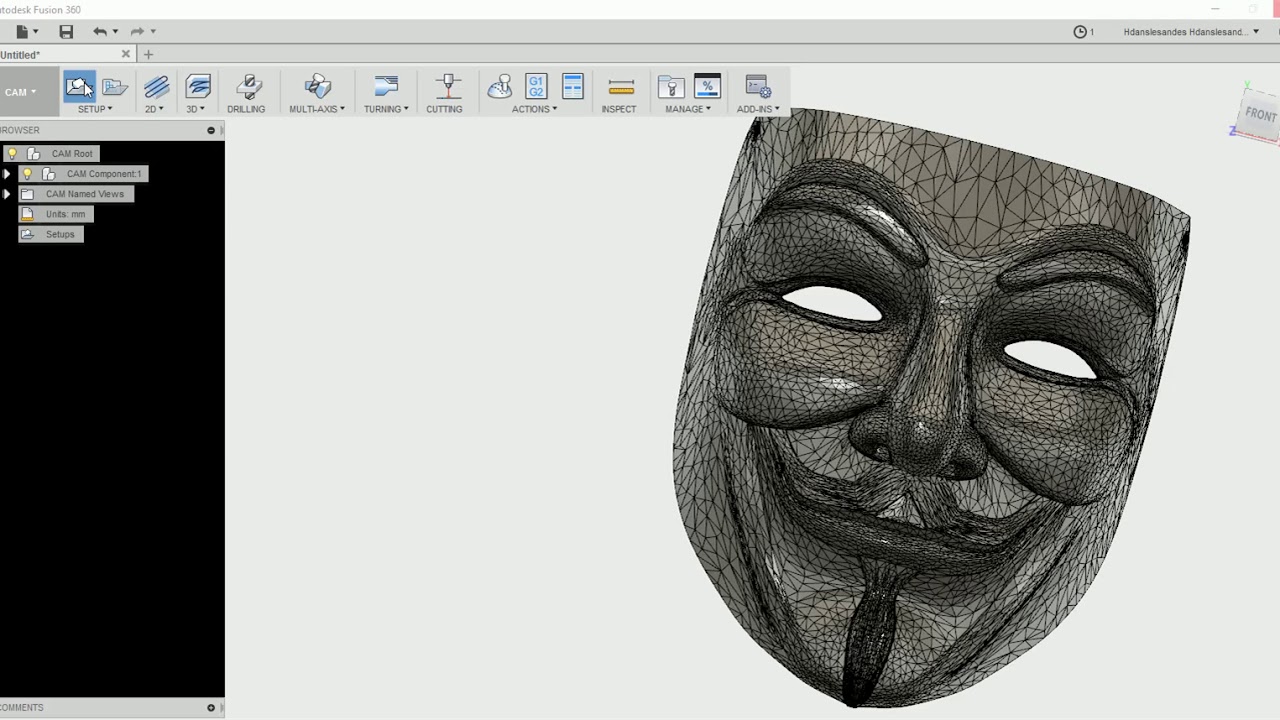Select the 2D milling strategies icon

coord(156,87)
